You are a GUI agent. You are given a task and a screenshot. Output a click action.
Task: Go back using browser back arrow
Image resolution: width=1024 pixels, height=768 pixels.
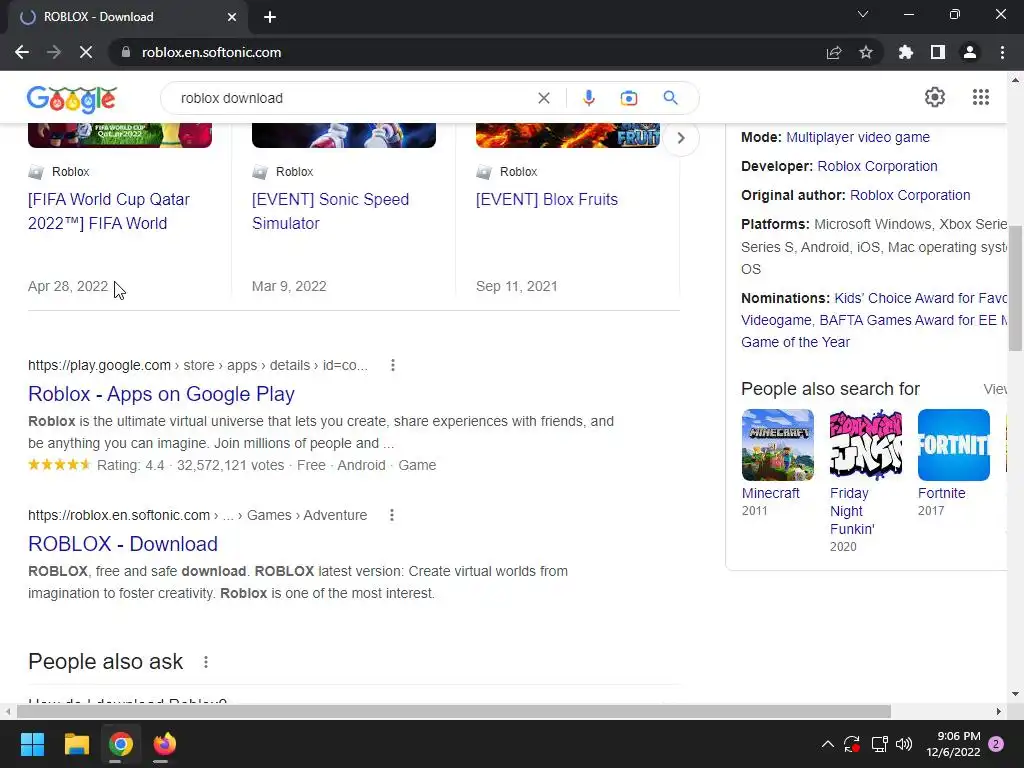22,52
